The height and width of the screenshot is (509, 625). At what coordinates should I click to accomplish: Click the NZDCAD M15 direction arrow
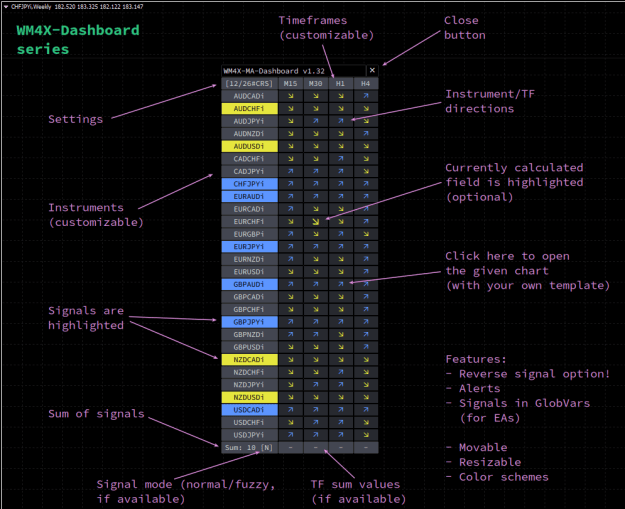(291, 360)
